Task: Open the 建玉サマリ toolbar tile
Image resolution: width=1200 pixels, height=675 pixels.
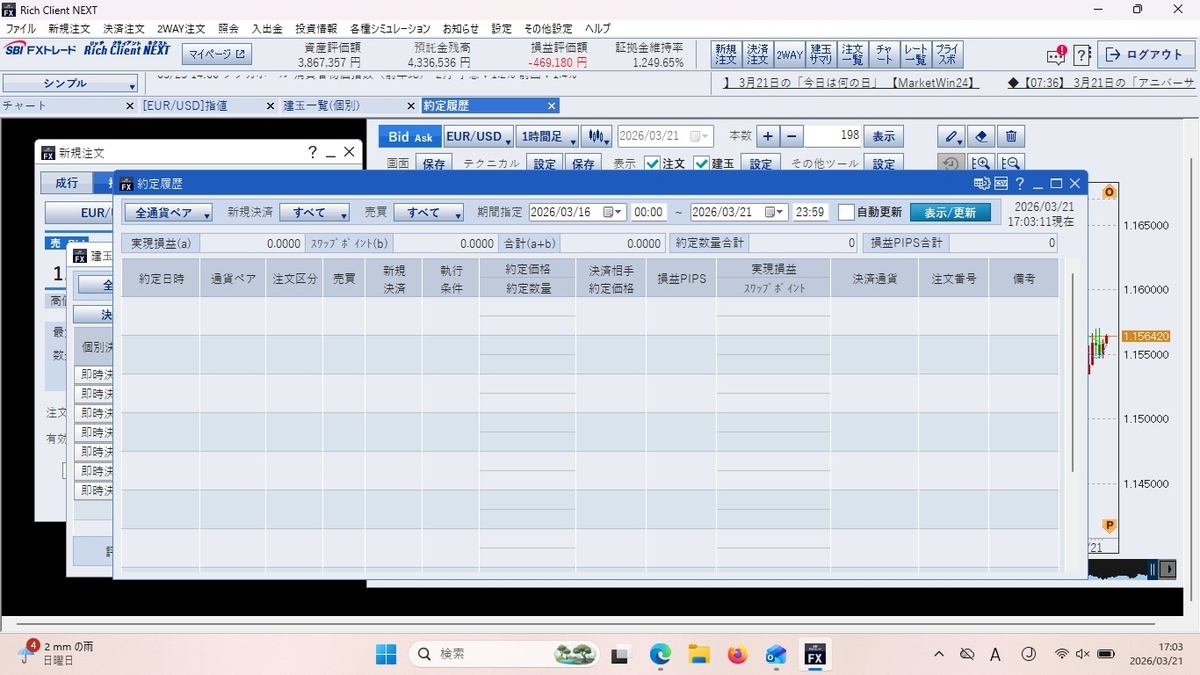Action: [821, 55]
